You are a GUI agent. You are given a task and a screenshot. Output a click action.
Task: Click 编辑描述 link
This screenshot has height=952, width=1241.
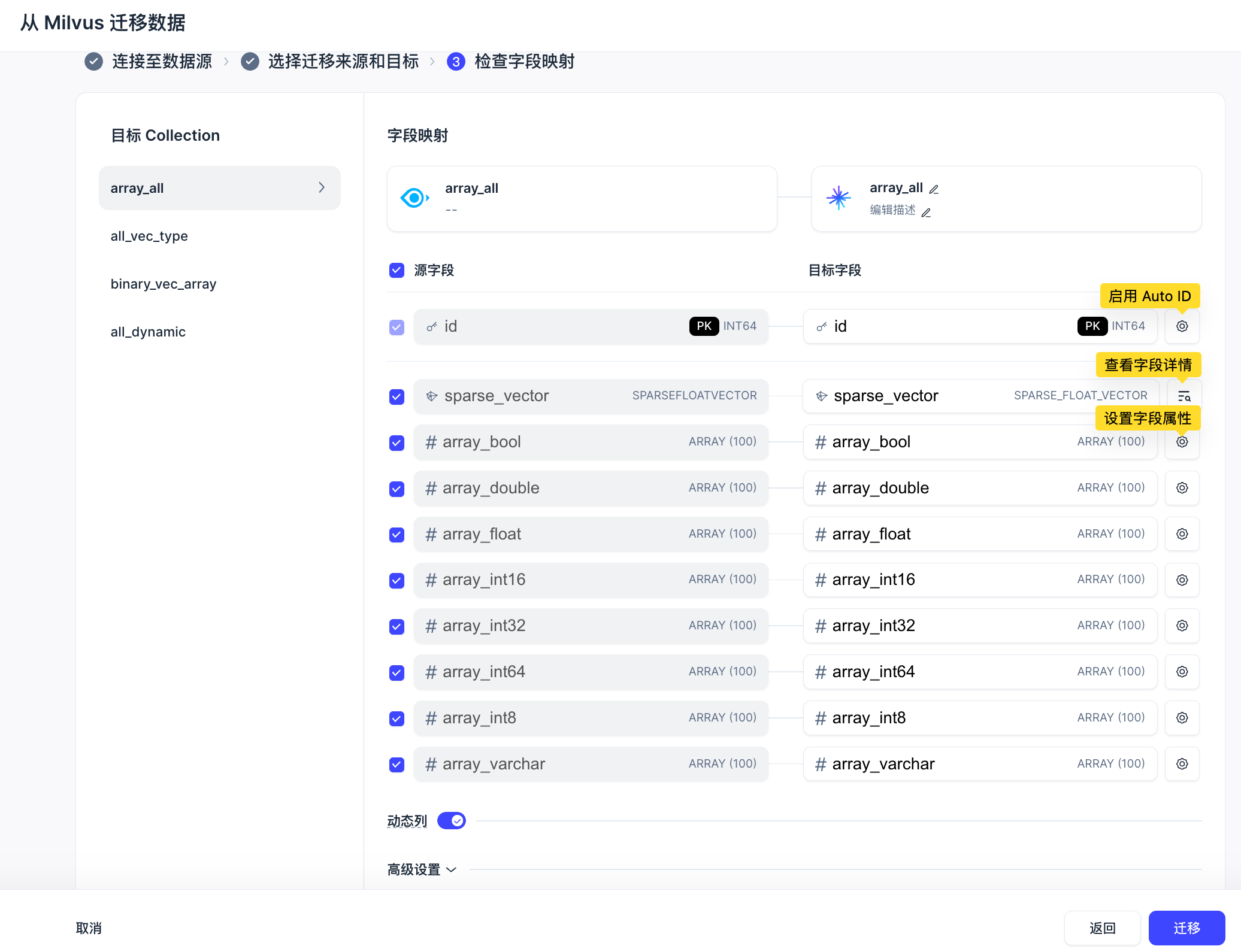coord(892,210)
